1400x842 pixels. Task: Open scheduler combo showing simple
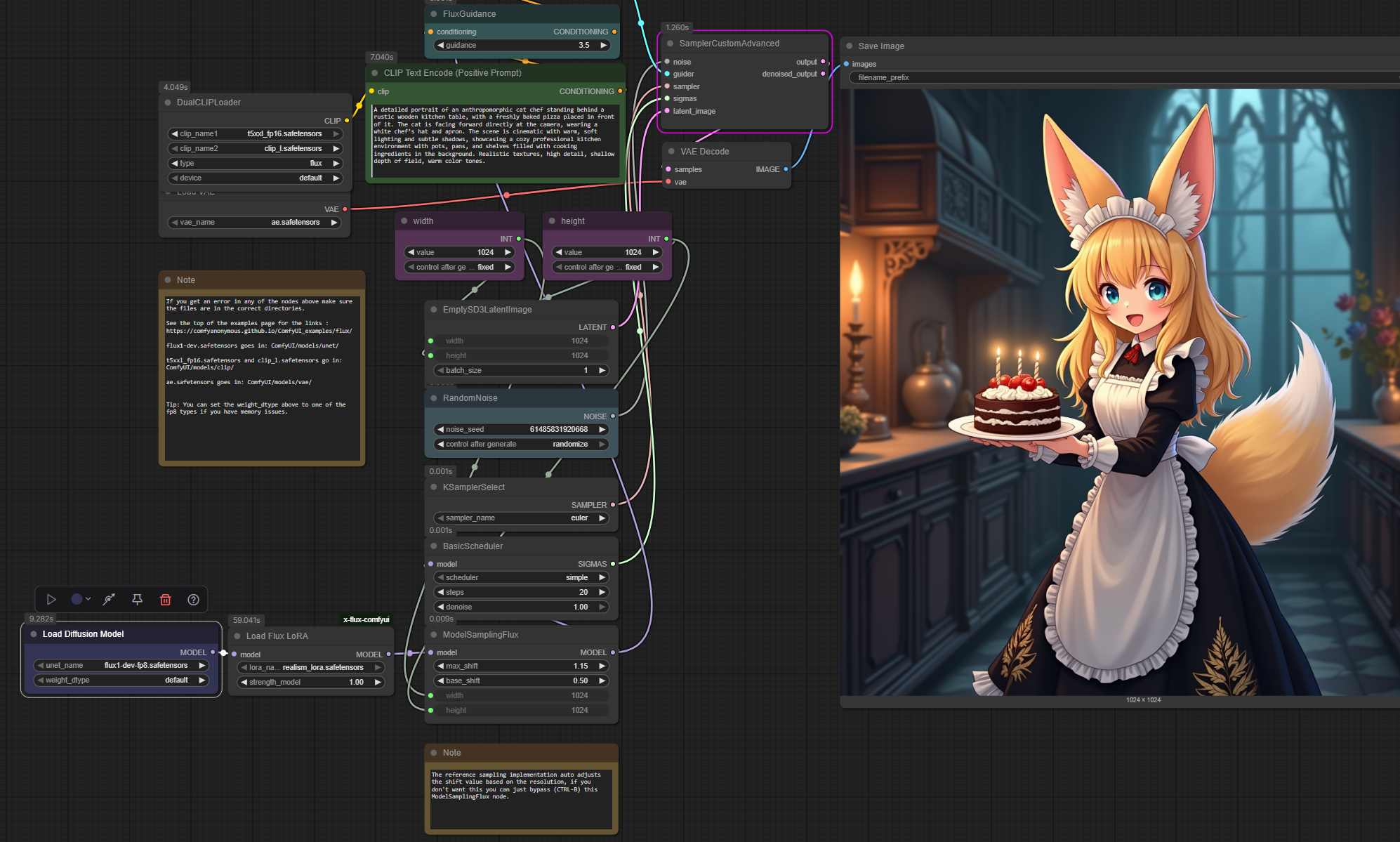click(x=520, y=577)
